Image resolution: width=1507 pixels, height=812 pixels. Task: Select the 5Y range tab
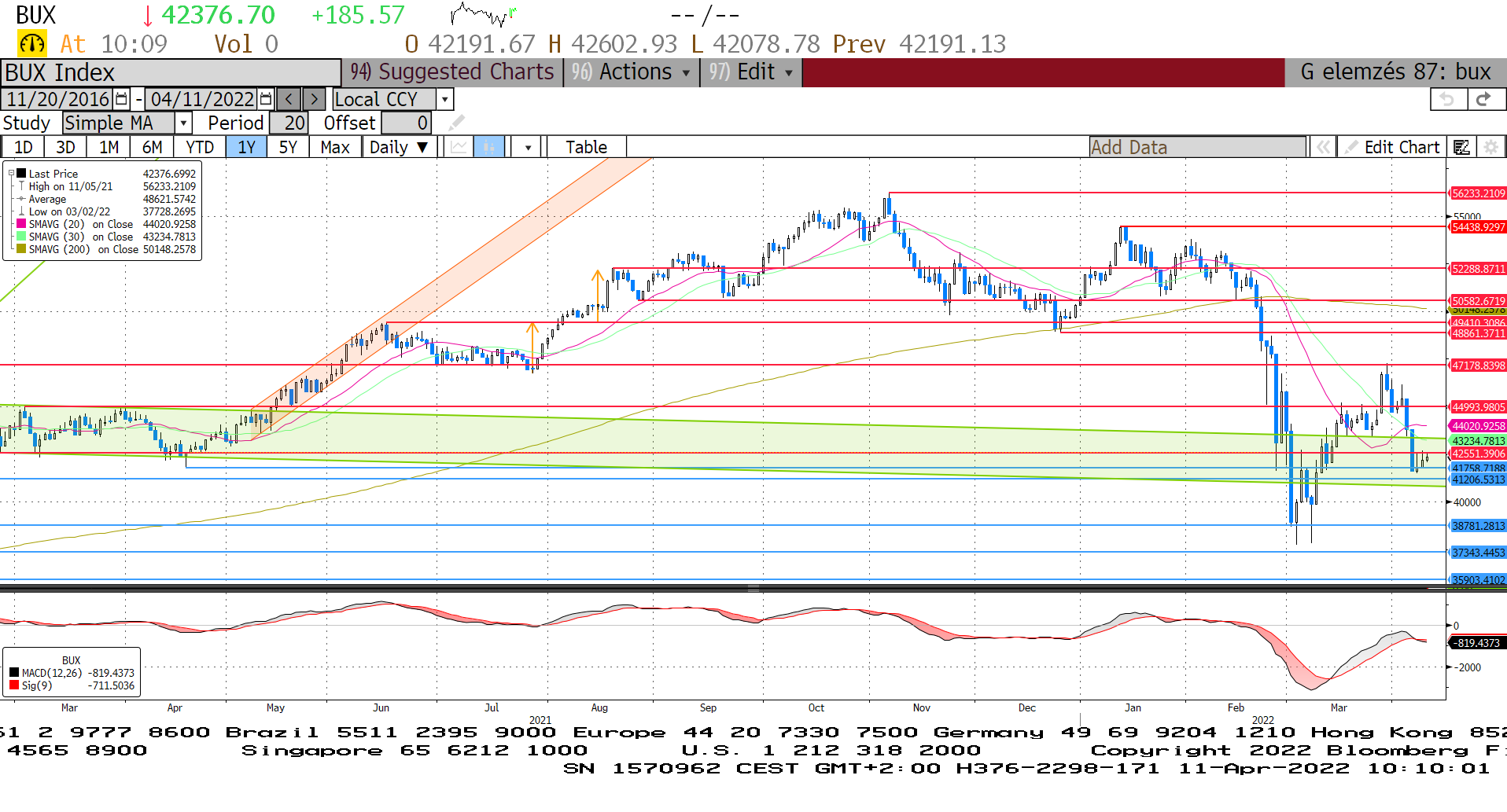pyautogui.click(x=288, y=147)
